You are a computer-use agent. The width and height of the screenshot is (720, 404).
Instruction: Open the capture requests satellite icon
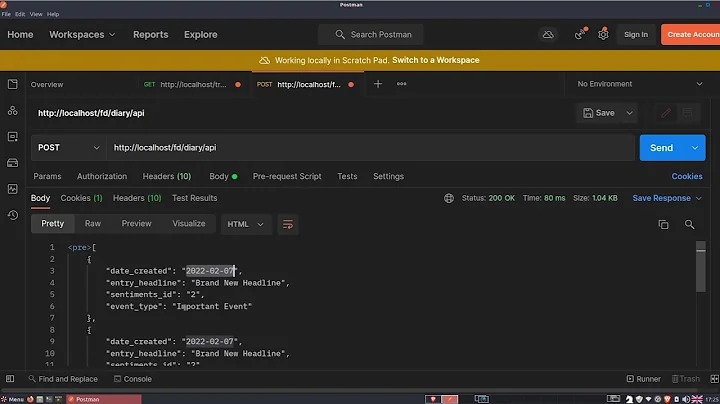click(580, 34)
